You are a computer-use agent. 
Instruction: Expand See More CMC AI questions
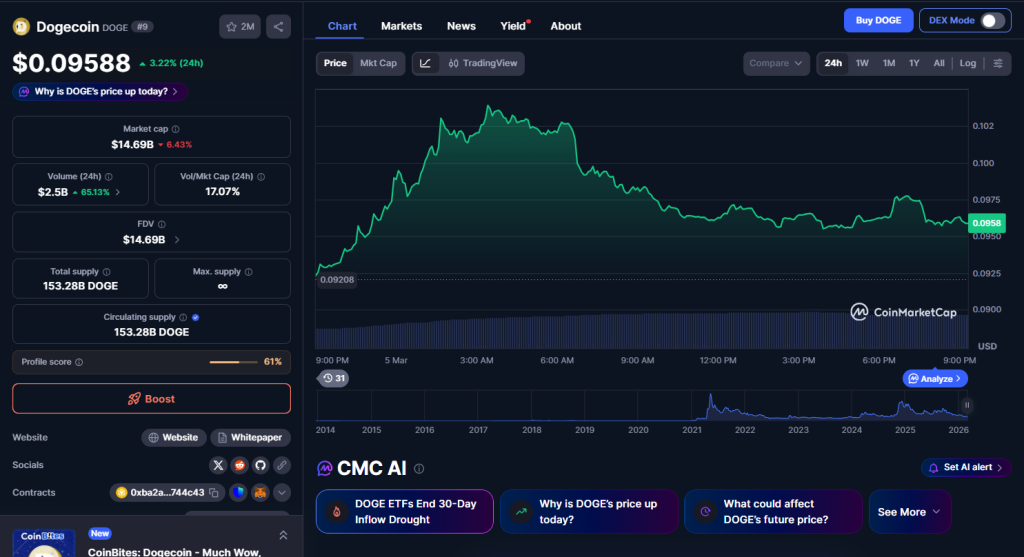point(909,512)
